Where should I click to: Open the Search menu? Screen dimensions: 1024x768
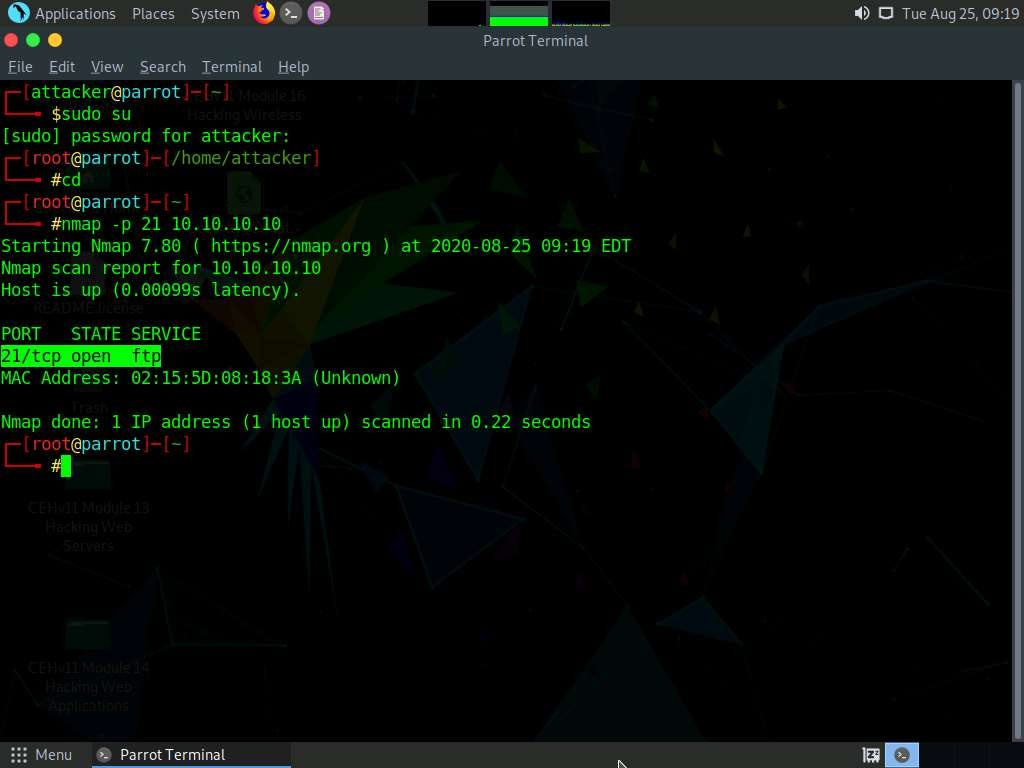click(163, 67)
